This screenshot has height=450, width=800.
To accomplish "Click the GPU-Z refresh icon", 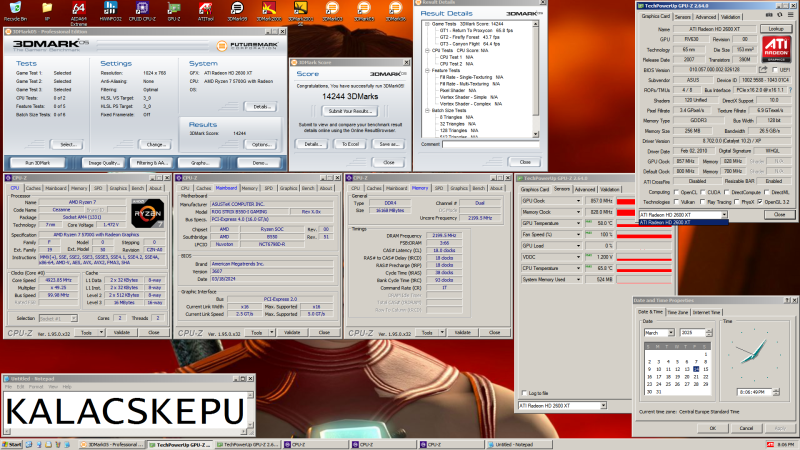I will pyautogui.click(x=780, y=15).
